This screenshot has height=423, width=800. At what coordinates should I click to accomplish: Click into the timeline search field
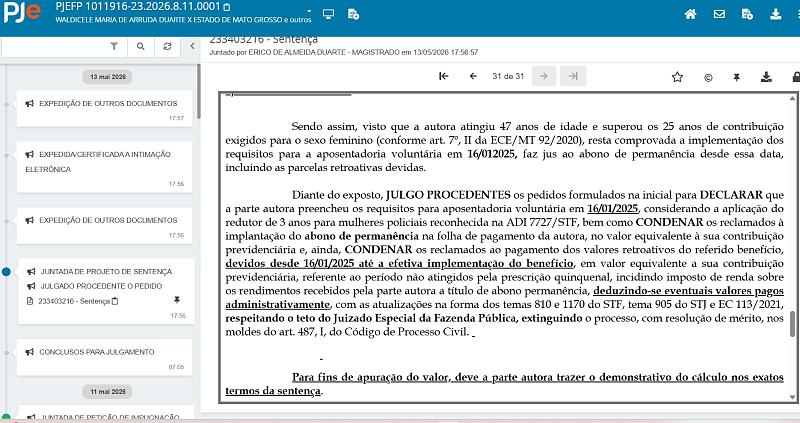tap(54, 46)
